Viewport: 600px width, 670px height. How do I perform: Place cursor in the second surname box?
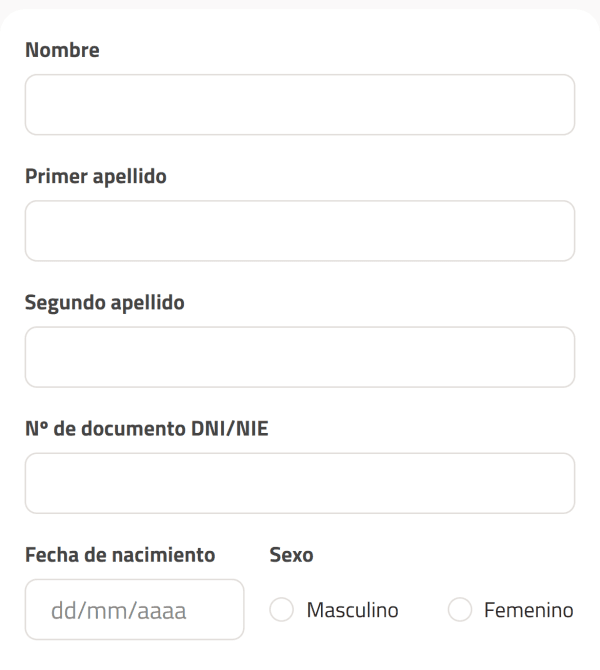tap(299, 357)
